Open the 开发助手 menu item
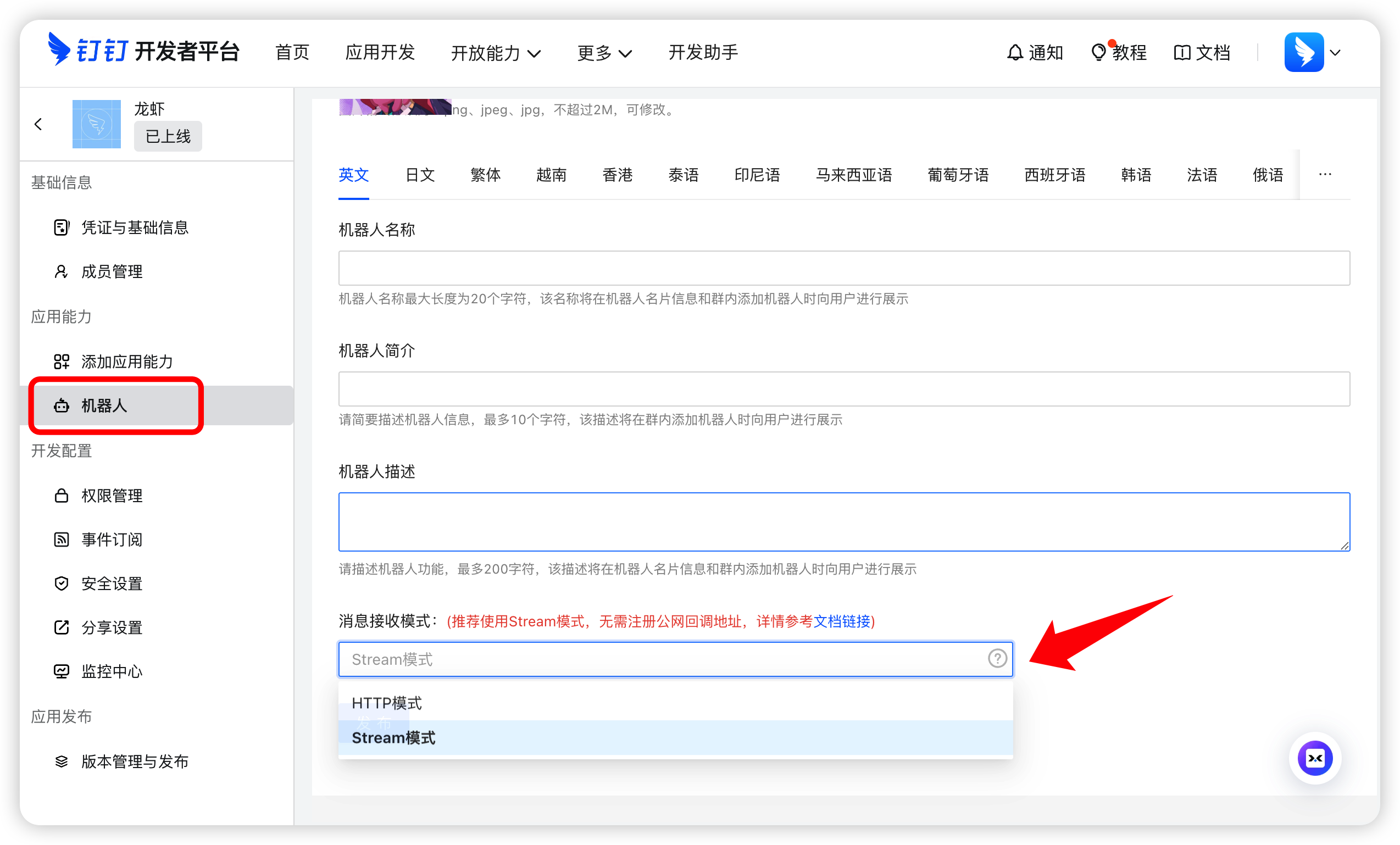This screenshot has width=1400, height=845. [703, 52]
